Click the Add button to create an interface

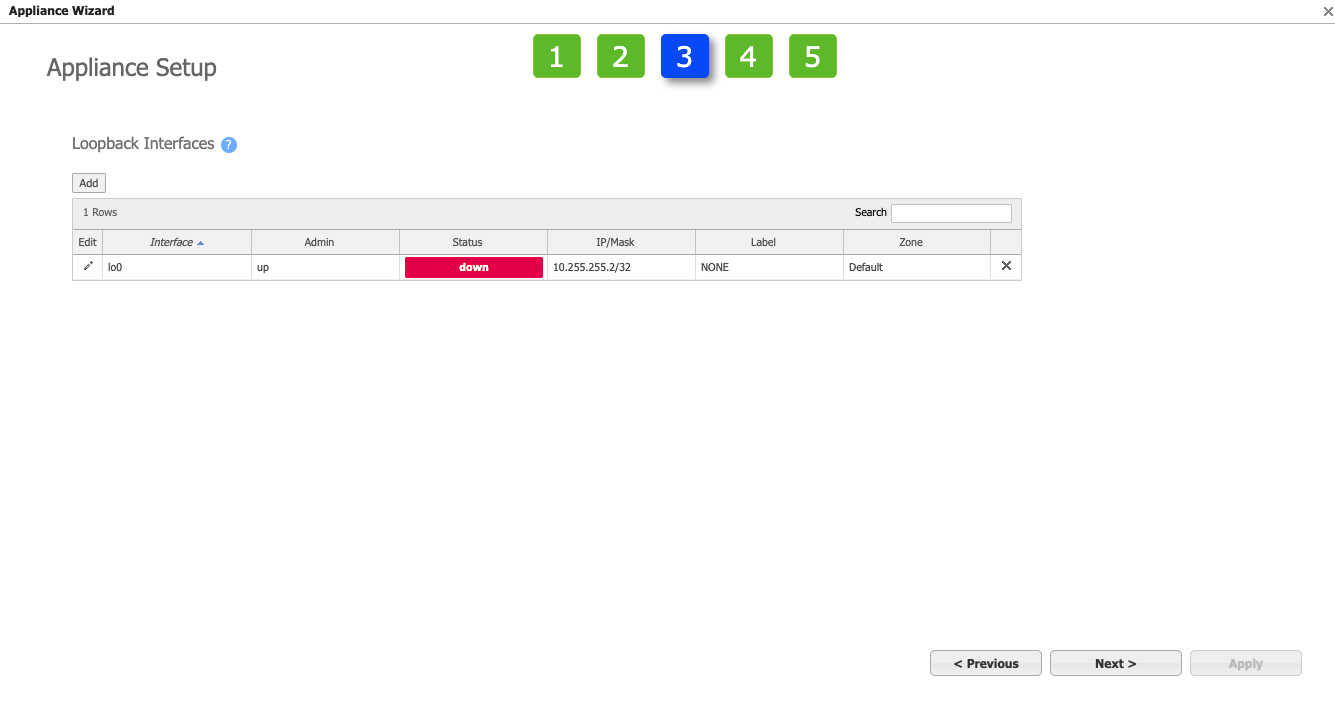(88, 182)
